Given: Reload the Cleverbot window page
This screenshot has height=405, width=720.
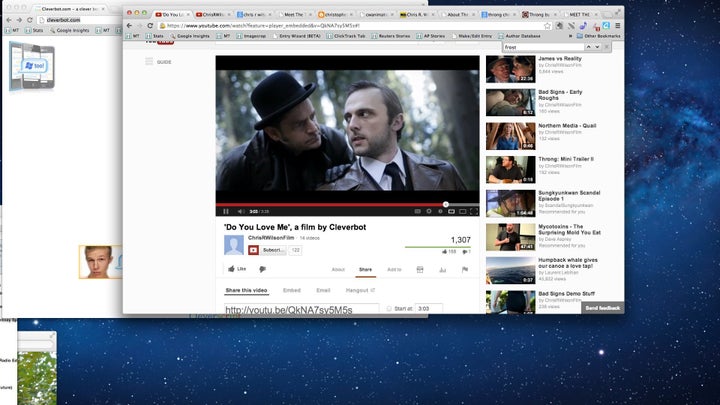Looking at the screenshot, I should pos(29,20).
